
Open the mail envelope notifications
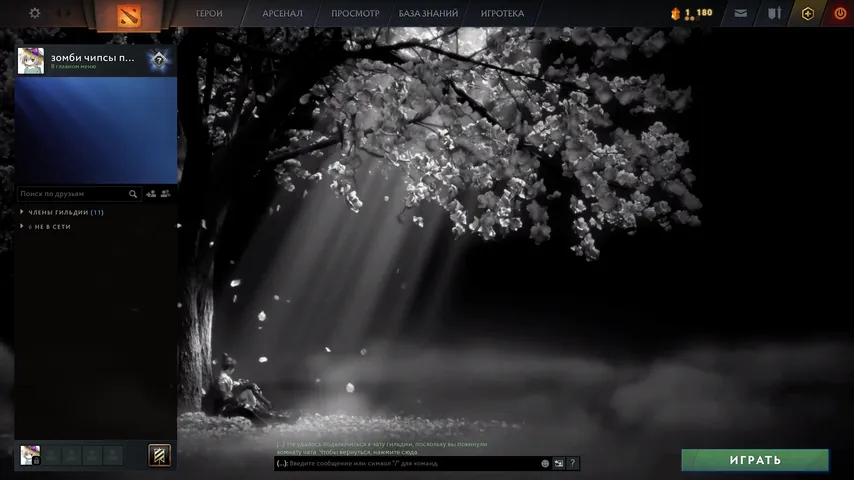coord(740,13)
